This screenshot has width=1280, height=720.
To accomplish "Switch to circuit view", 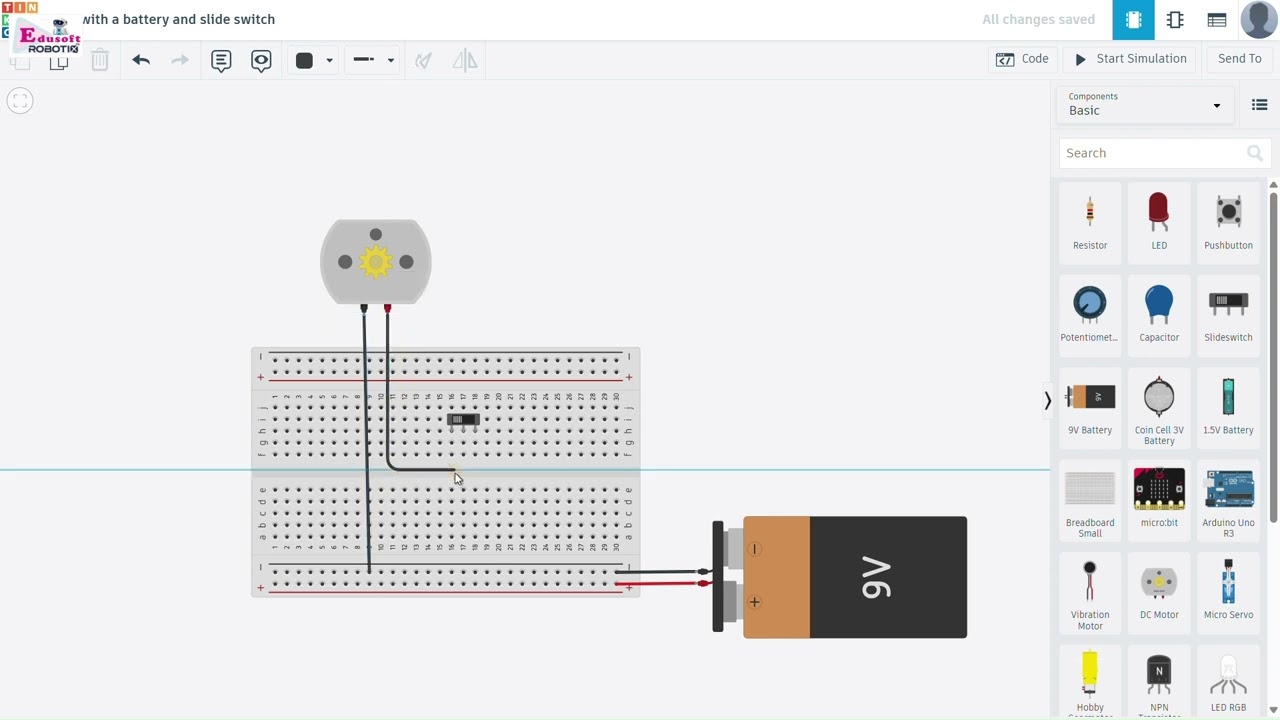I will pyautogui.click(x=1134, y=20).
